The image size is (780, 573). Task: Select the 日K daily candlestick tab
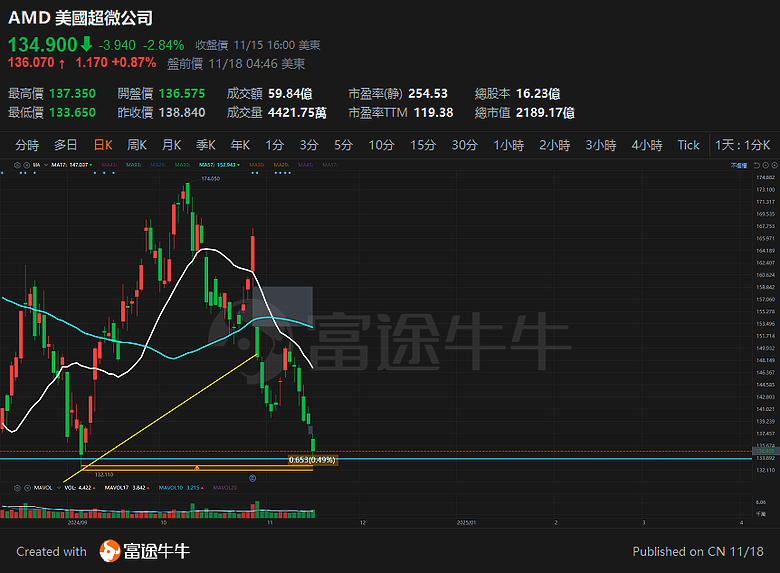[103, 145]
